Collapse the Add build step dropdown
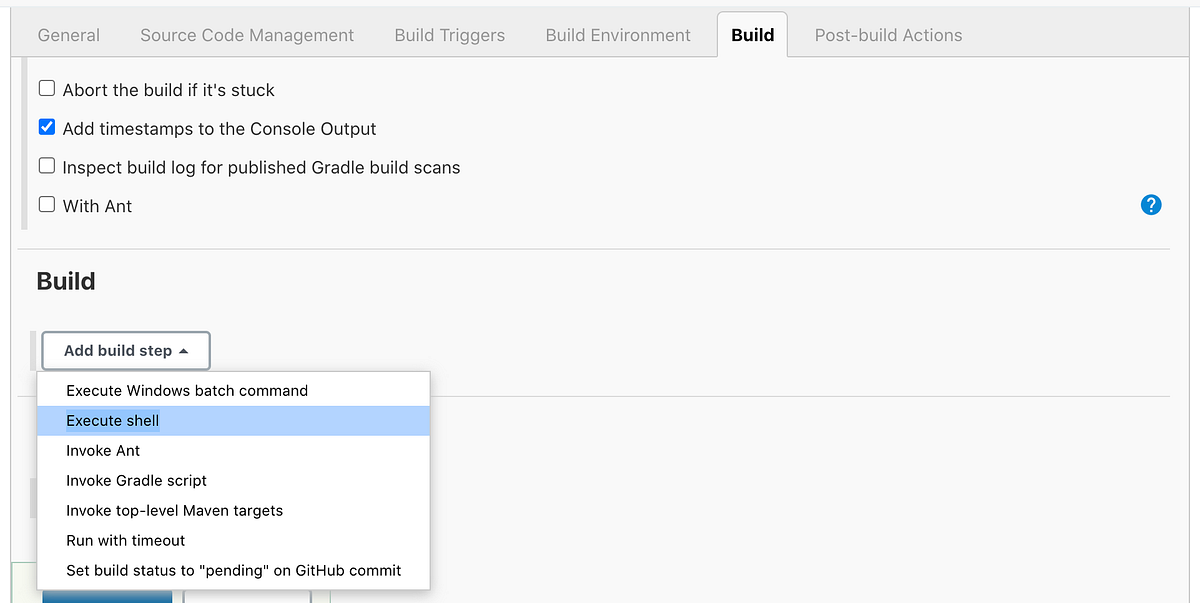1200x603 pixels. [x=125, y=350]
